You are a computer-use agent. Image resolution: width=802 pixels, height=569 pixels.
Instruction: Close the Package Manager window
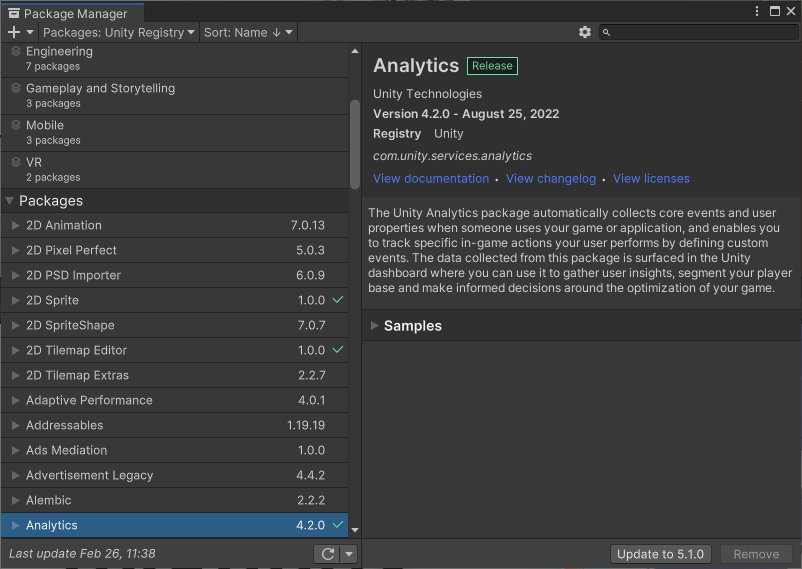tap(791, 11)
